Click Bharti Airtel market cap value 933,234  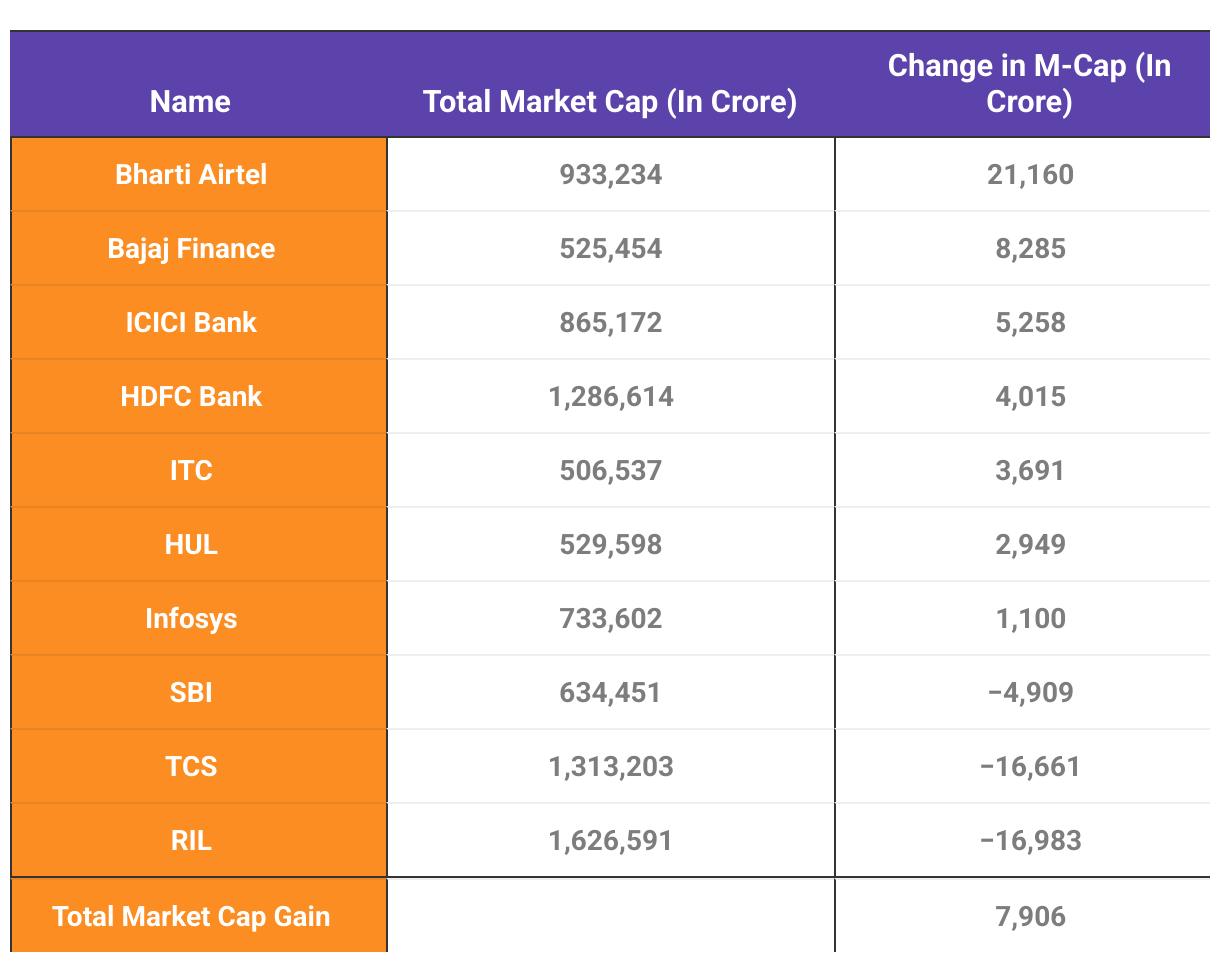coord(611,174)
